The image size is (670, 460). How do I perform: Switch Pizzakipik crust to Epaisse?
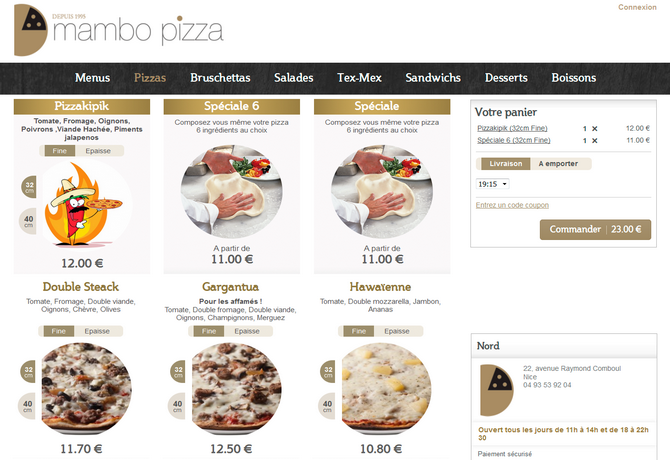(99, 151)
